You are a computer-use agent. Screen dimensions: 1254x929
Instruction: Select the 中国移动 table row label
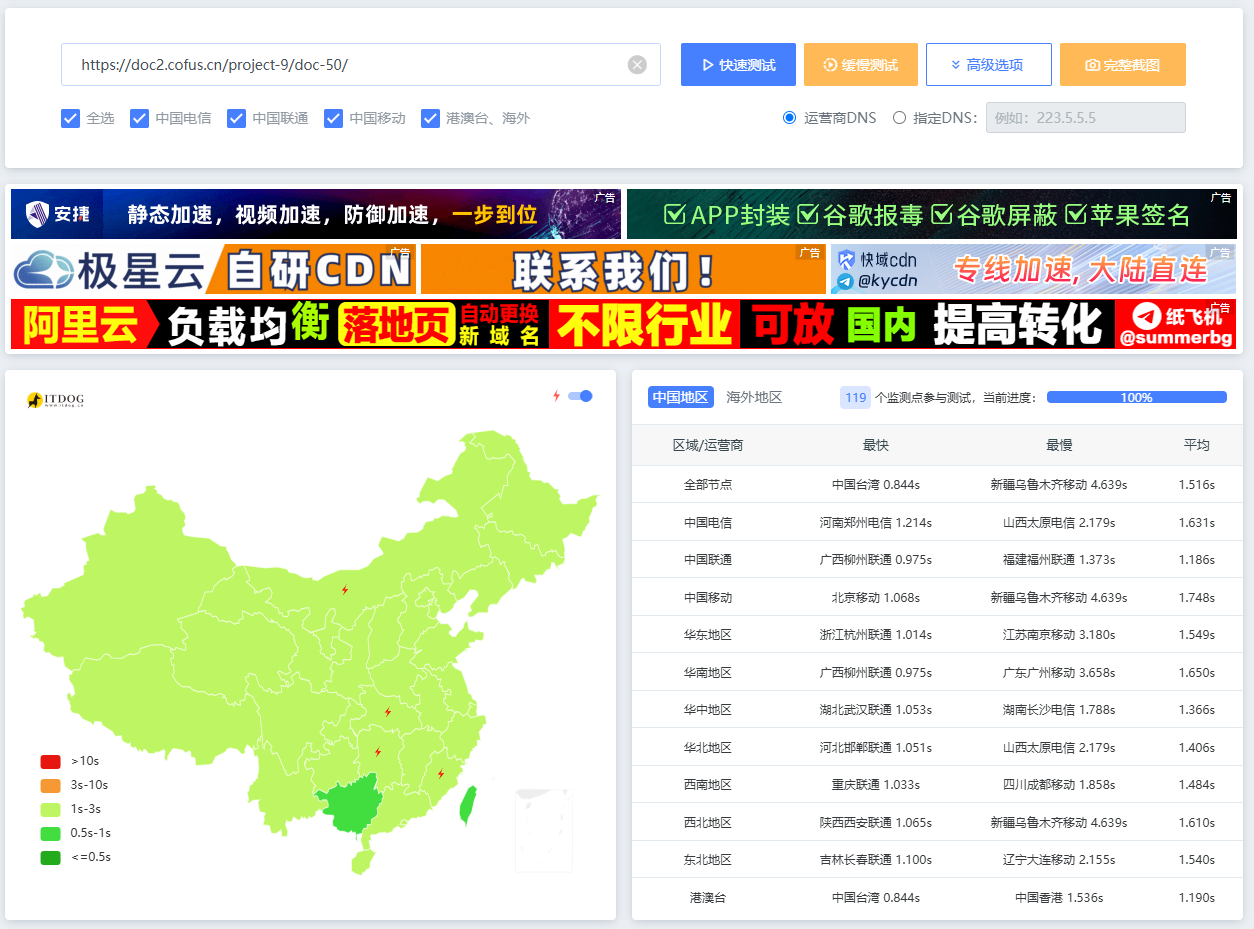point(708,597)
